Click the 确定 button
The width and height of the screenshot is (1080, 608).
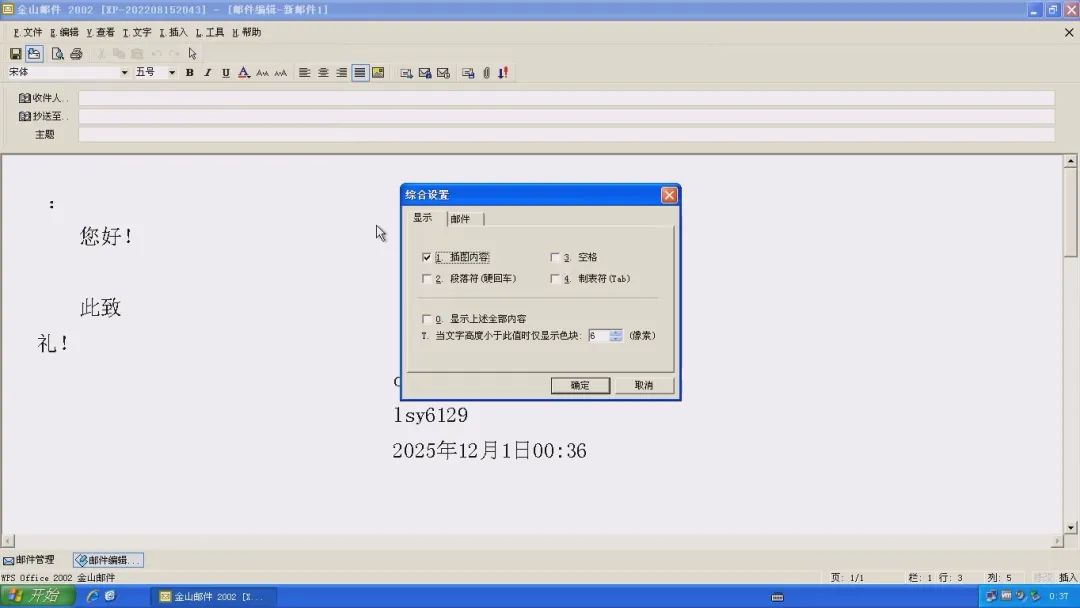[580, 385]
